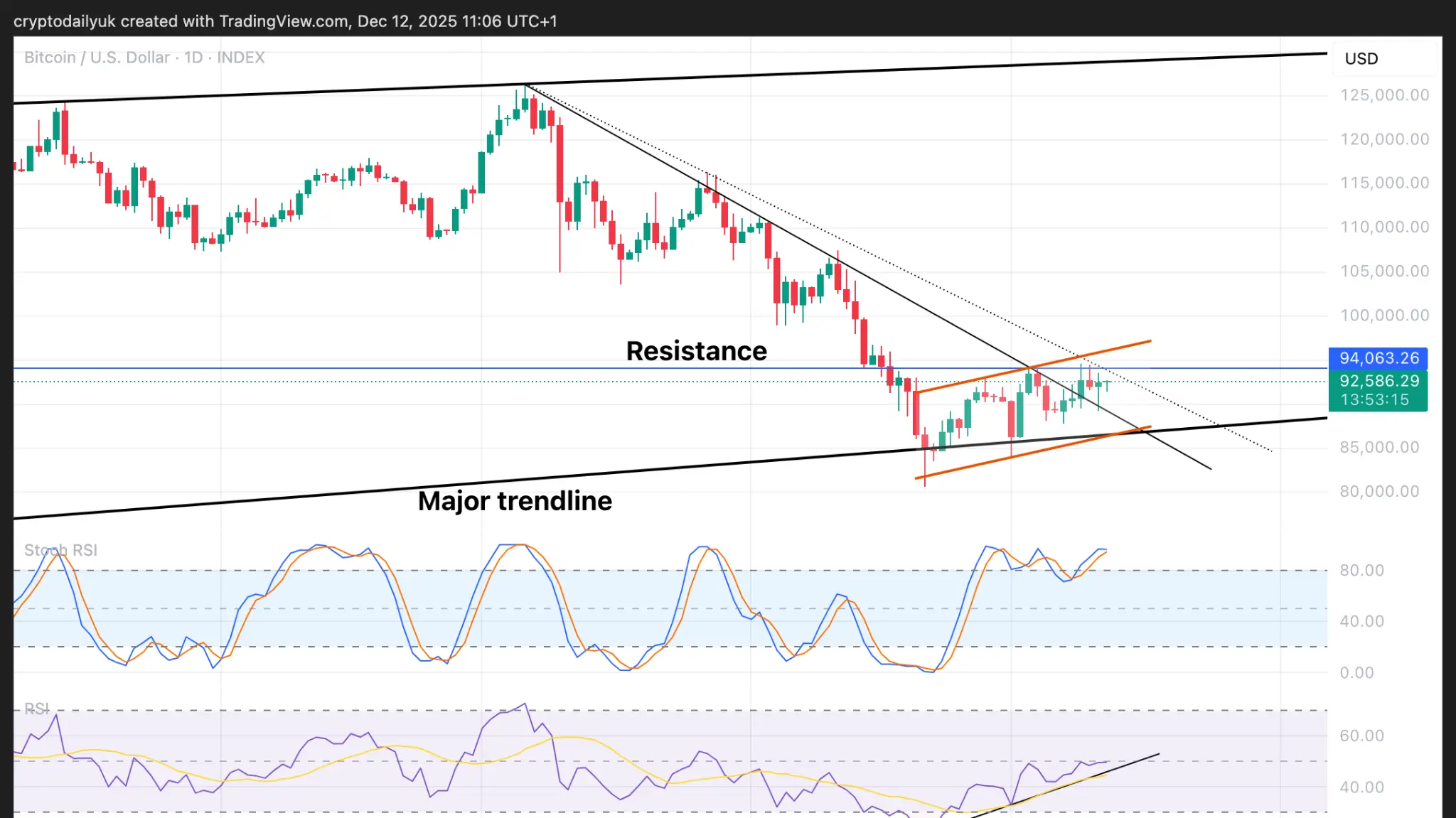Click the 80,000.00 price axis label
The height and width of the screenshot is (818, 1456).
pos(1379,492)
